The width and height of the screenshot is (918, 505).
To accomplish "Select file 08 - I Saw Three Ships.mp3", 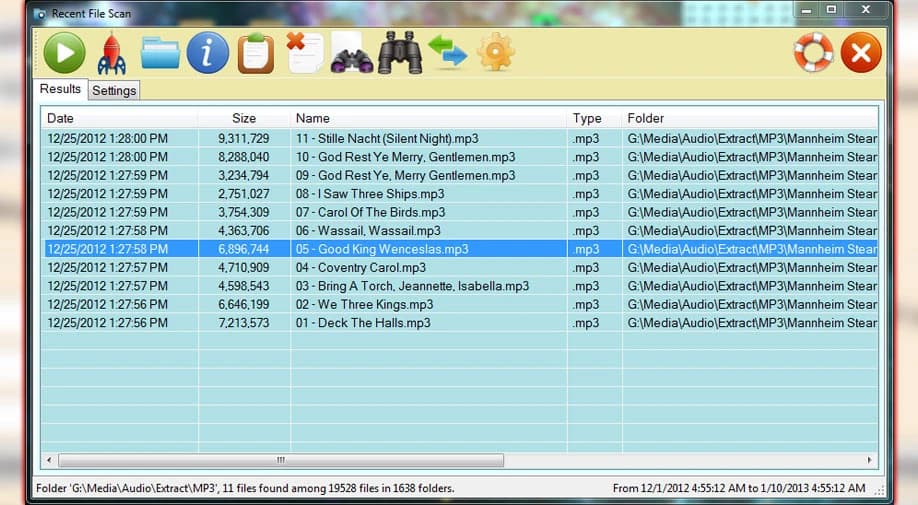I will [x=370, y=194].
